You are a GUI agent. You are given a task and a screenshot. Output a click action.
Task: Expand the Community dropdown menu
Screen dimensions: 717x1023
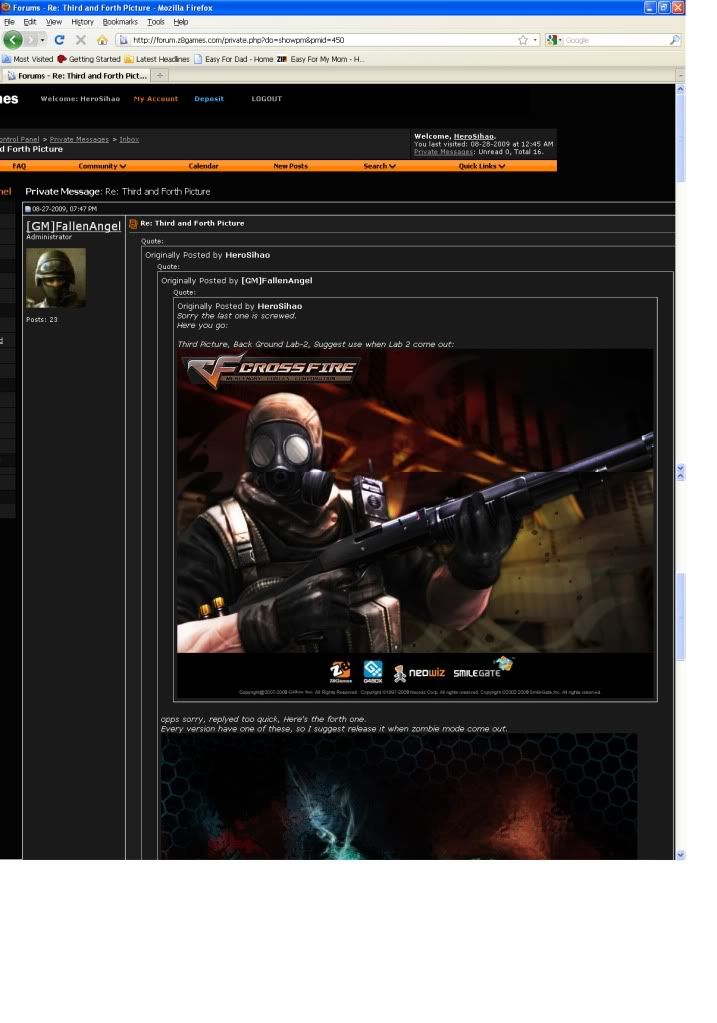coord(102,166)
